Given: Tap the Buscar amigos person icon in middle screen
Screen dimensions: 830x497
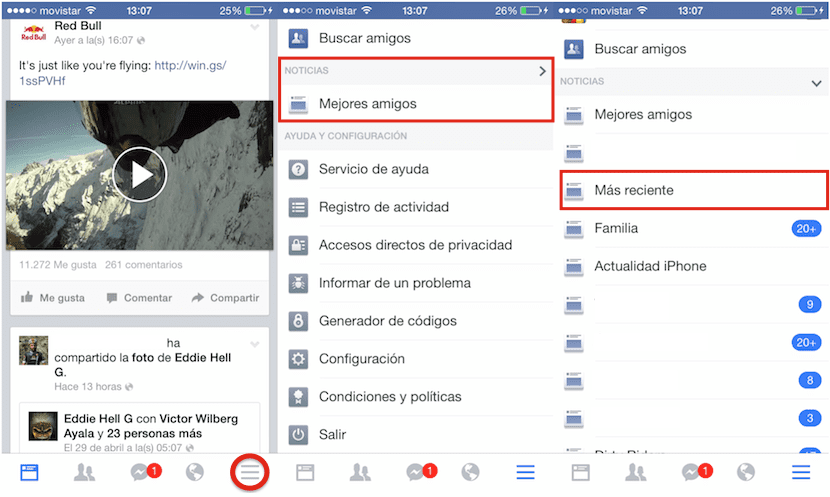Looking at the screenshot, I should coord(299,38).
